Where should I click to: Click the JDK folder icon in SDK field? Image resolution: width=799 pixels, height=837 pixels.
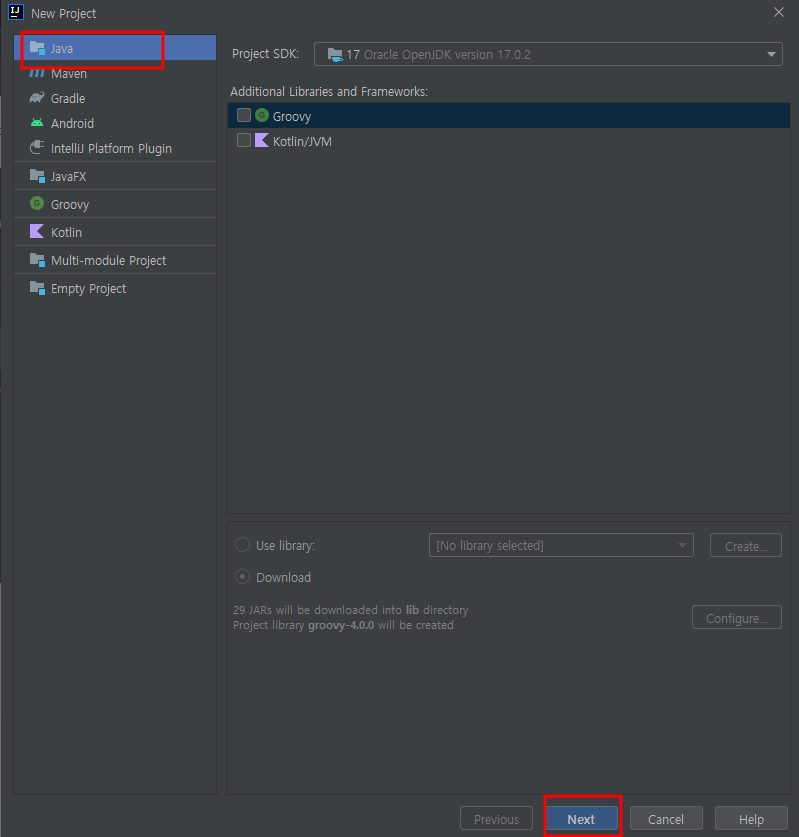point(335,54)
